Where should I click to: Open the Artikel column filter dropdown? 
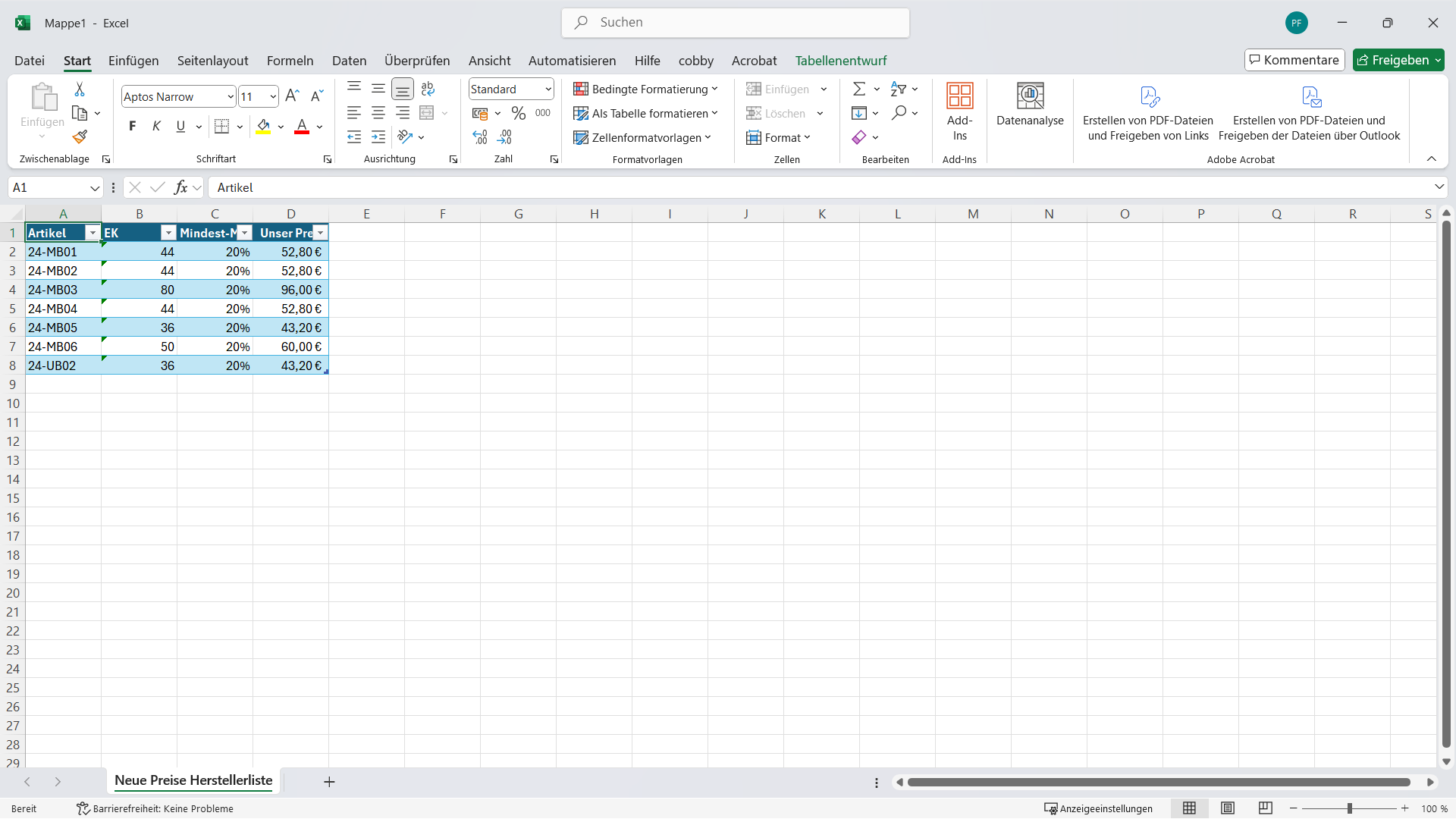(93, 234)
